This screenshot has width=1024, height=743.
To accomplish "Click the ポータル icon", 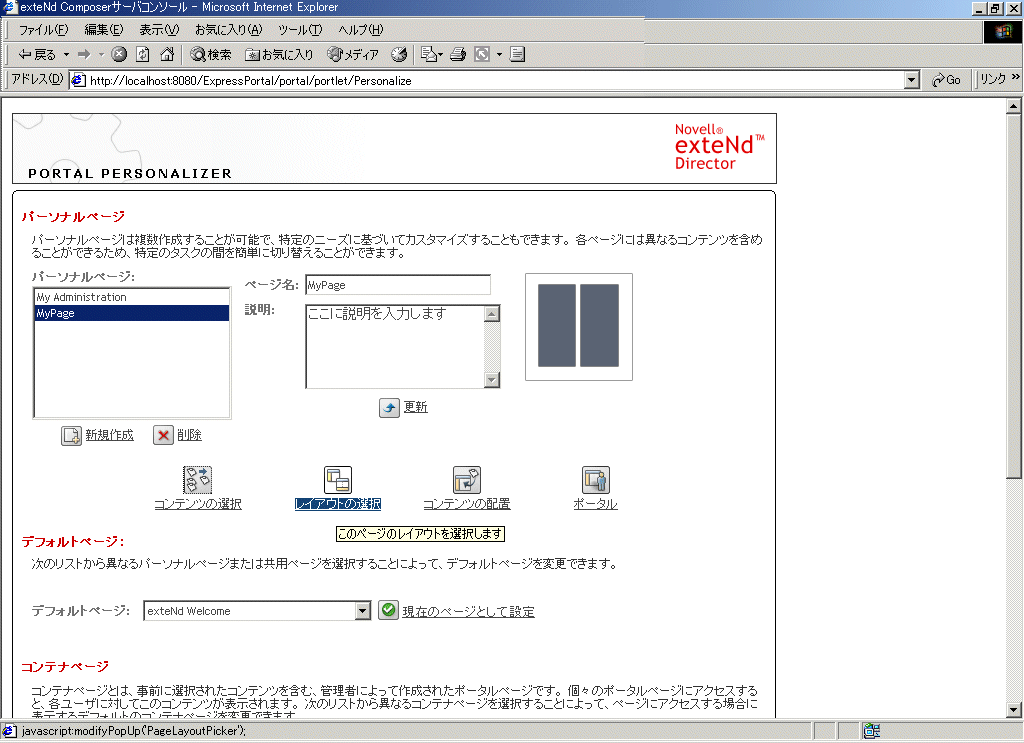I will coord(596,480).
